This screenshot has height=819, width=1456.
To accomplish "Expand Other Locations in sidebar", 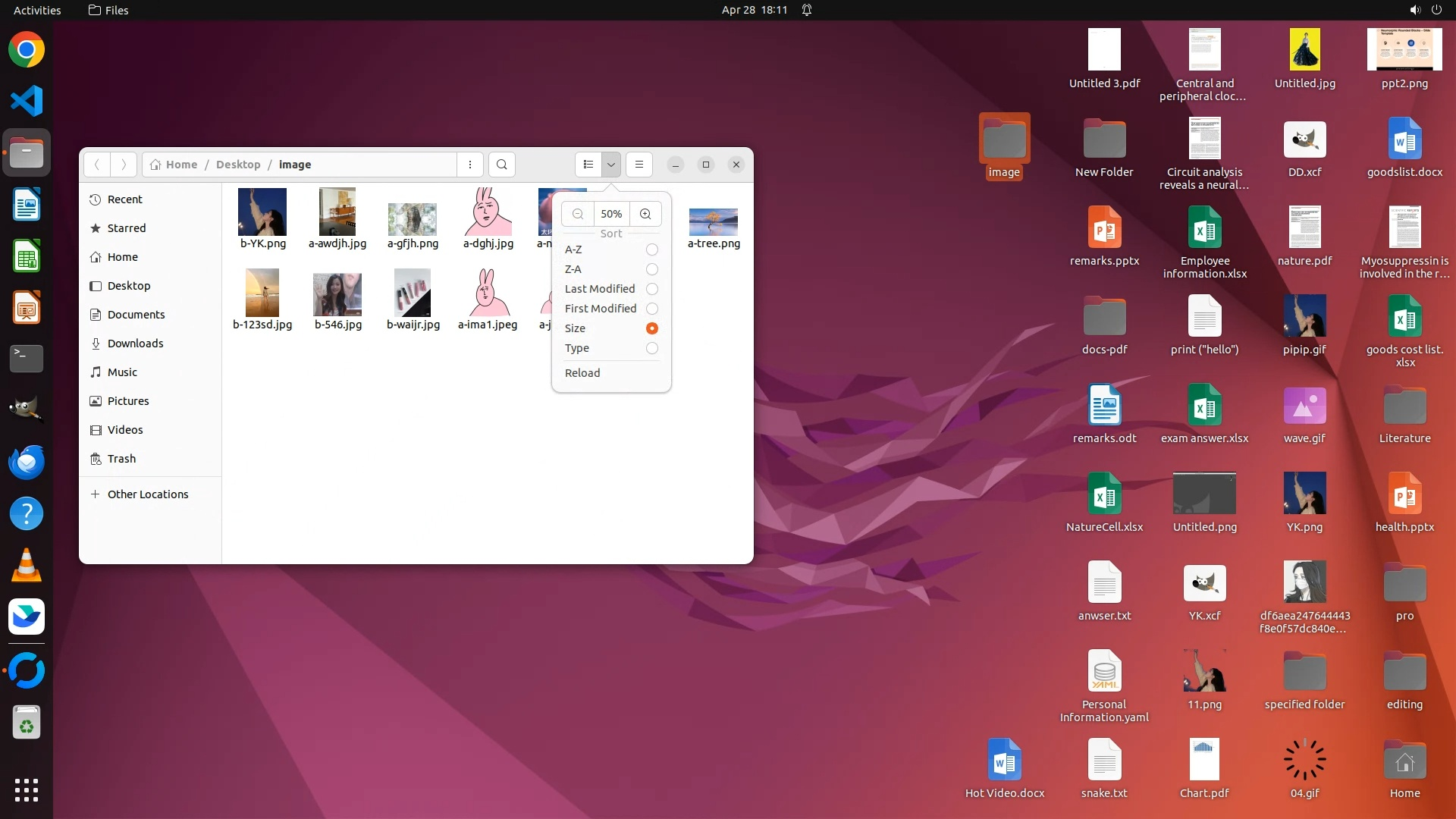I will click(147, 494).
